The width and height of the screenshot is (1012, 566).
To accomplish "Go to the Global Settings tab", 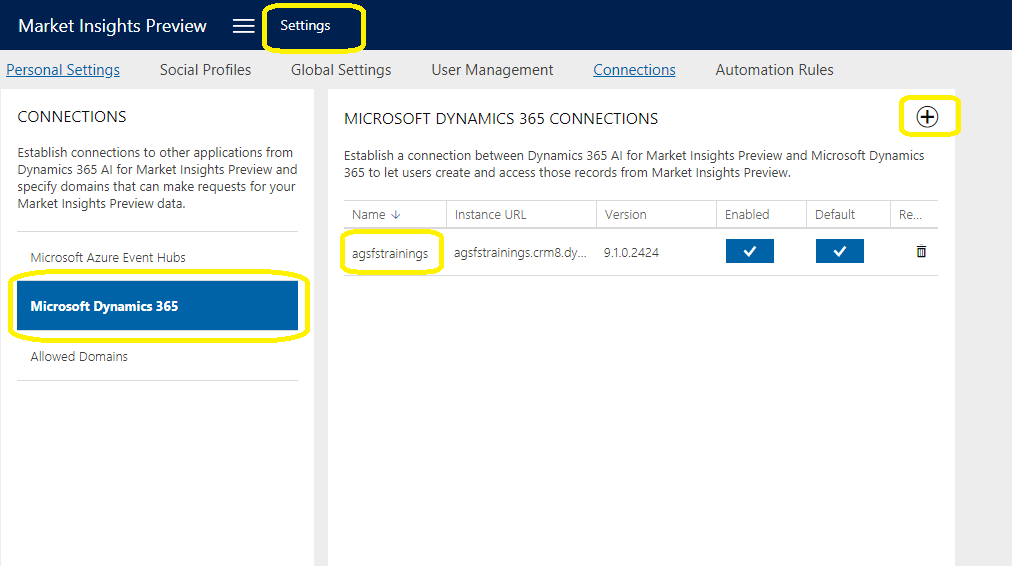I will 341,70.
